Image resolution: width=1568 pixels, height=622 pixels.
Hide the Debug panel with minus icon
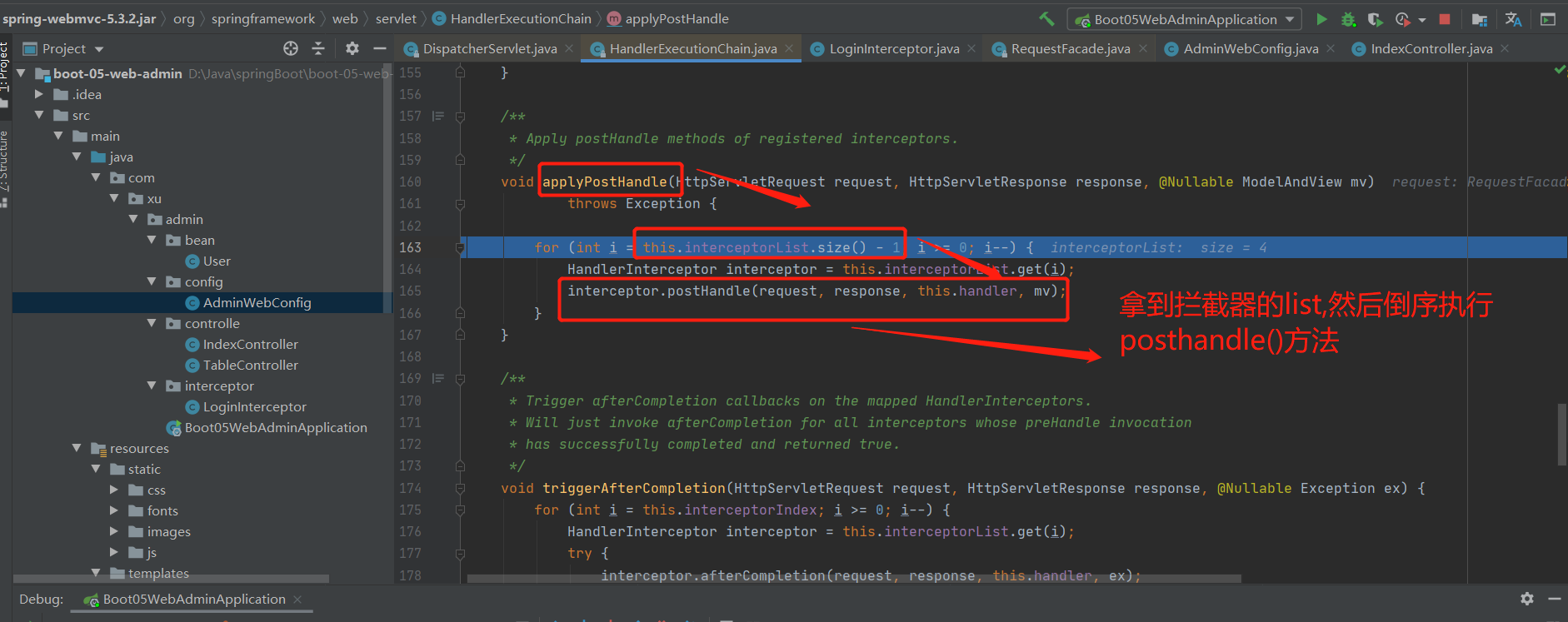pos(1555,599)
